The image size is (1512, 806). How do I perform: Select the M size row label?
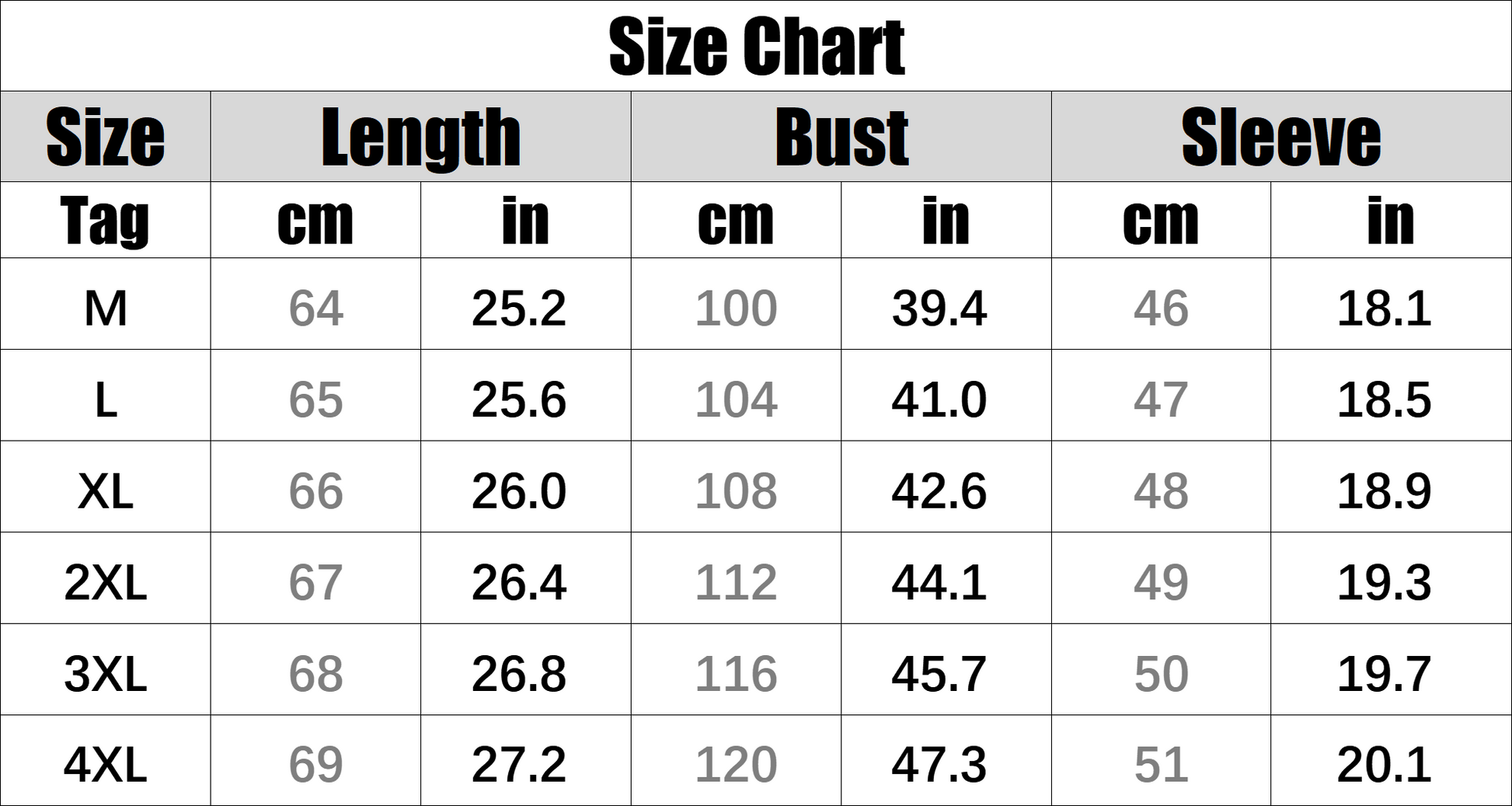(x=106, y=308)
